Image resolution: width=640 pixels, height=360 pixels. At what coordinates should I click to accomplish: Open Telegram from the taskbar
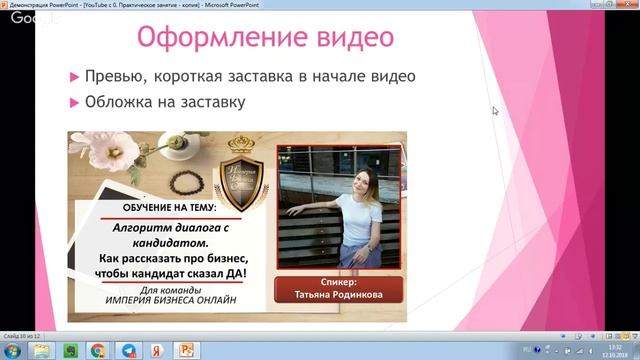coord(129,351)
